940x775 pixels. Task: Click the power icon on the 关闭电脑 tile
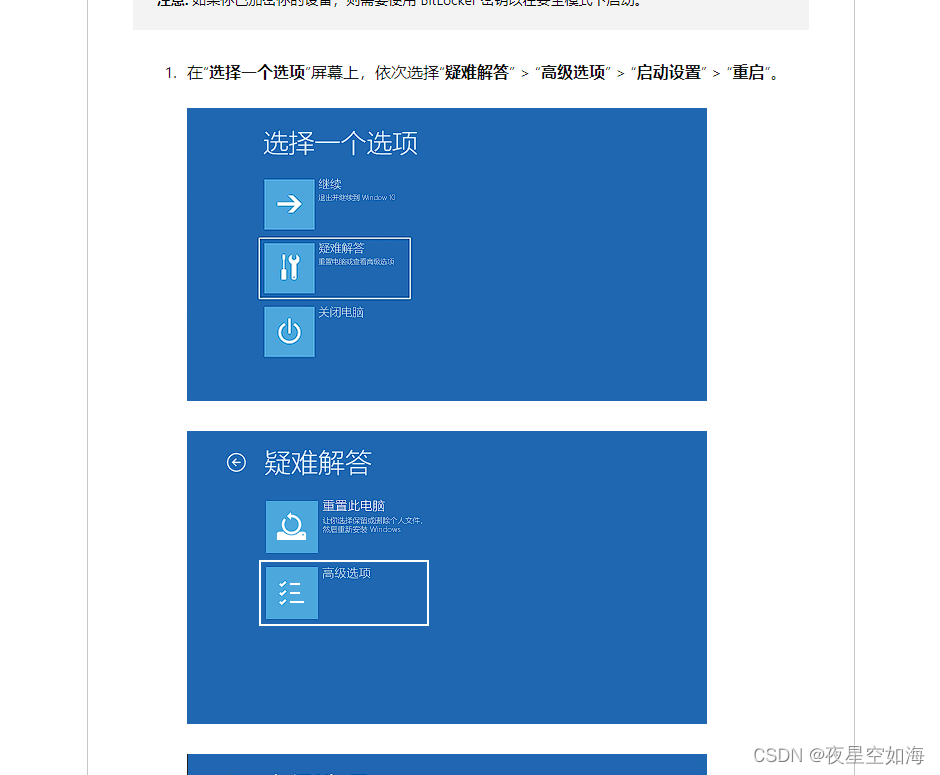point(289,332)
